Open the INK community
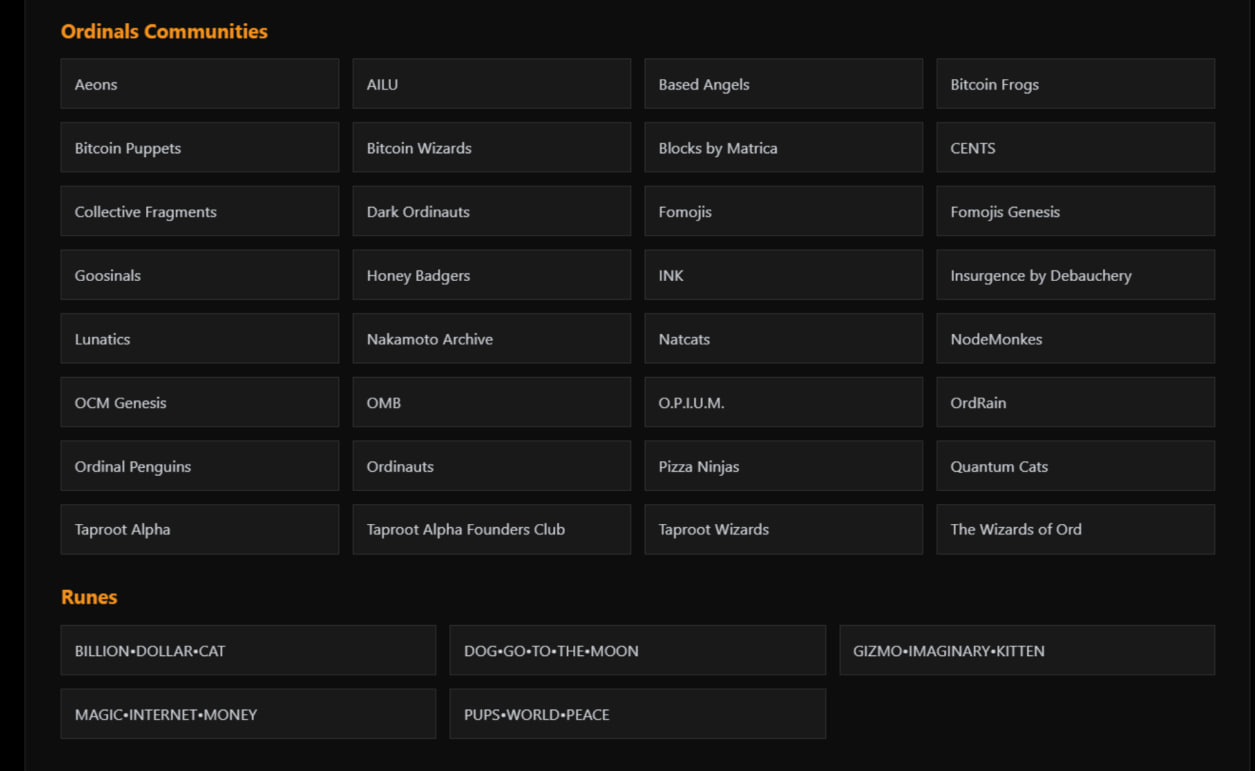 pos(784,275)
